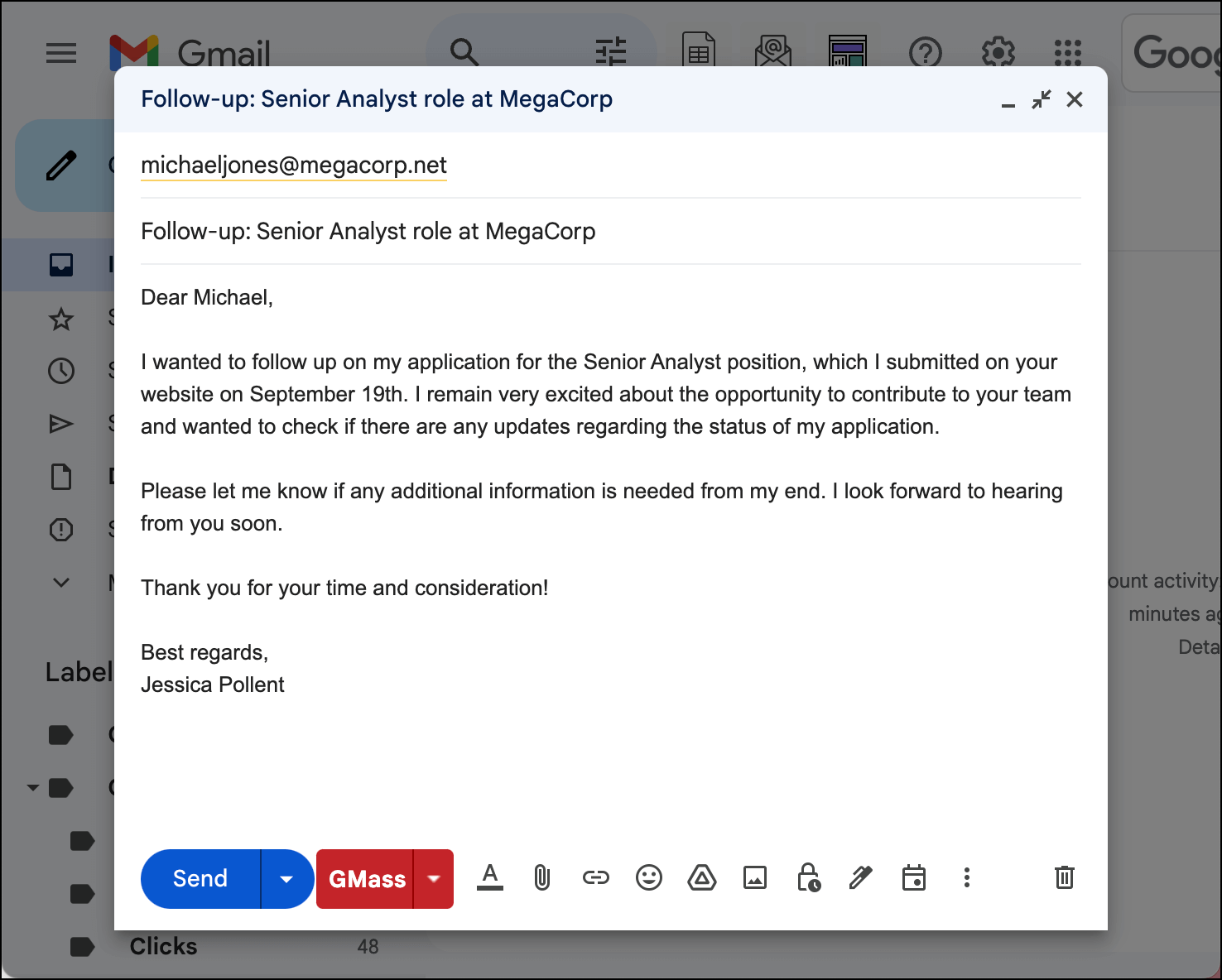Click the Compose pencil button
1222x980 pixels.
(x=61, y=166)
